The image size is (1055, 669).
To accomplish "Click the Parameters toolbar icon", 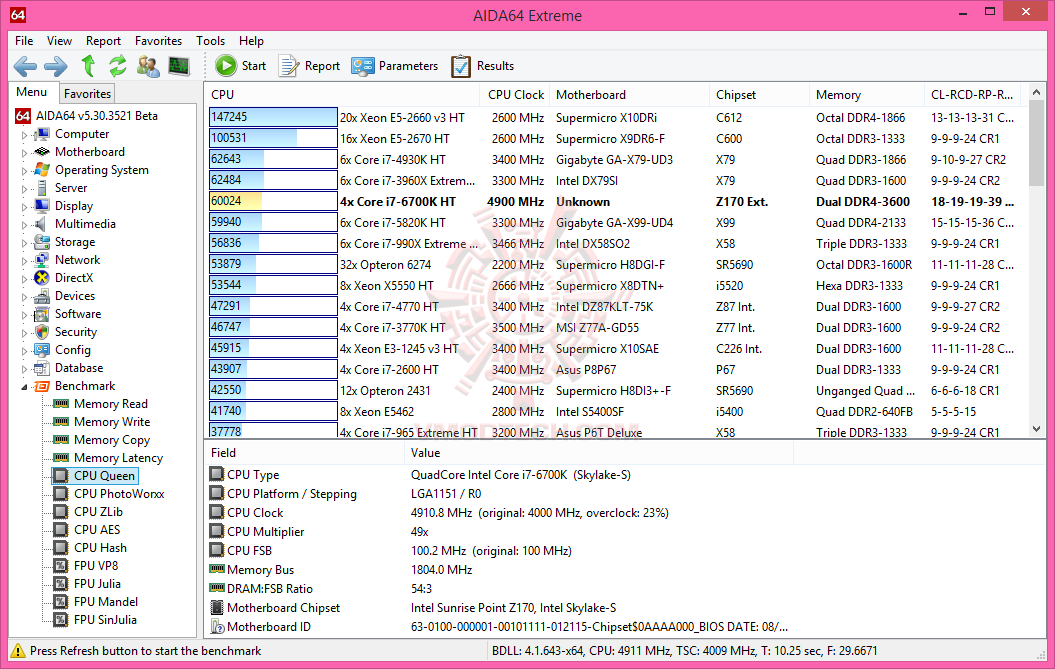I will pos(363,66).
